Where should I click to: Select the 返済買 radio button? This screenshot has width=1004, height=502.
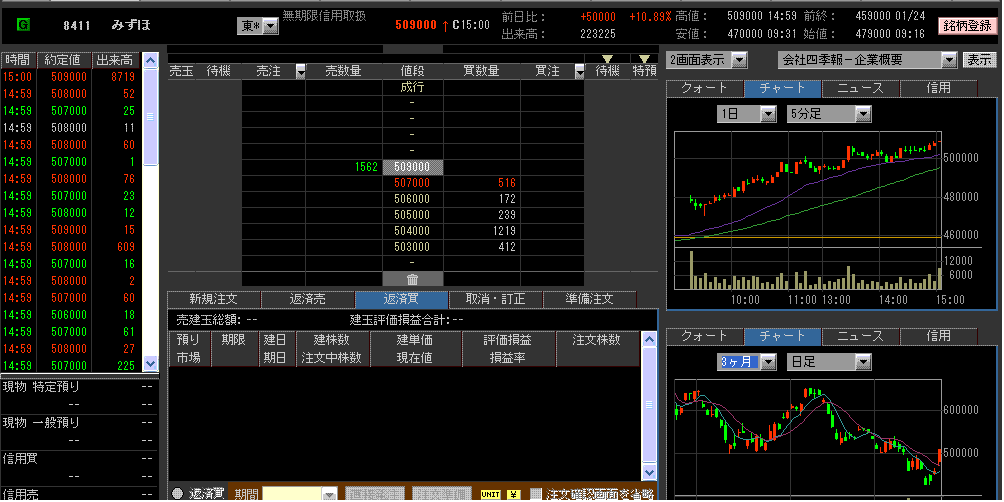pyautogui.click(x=177, y=494)
